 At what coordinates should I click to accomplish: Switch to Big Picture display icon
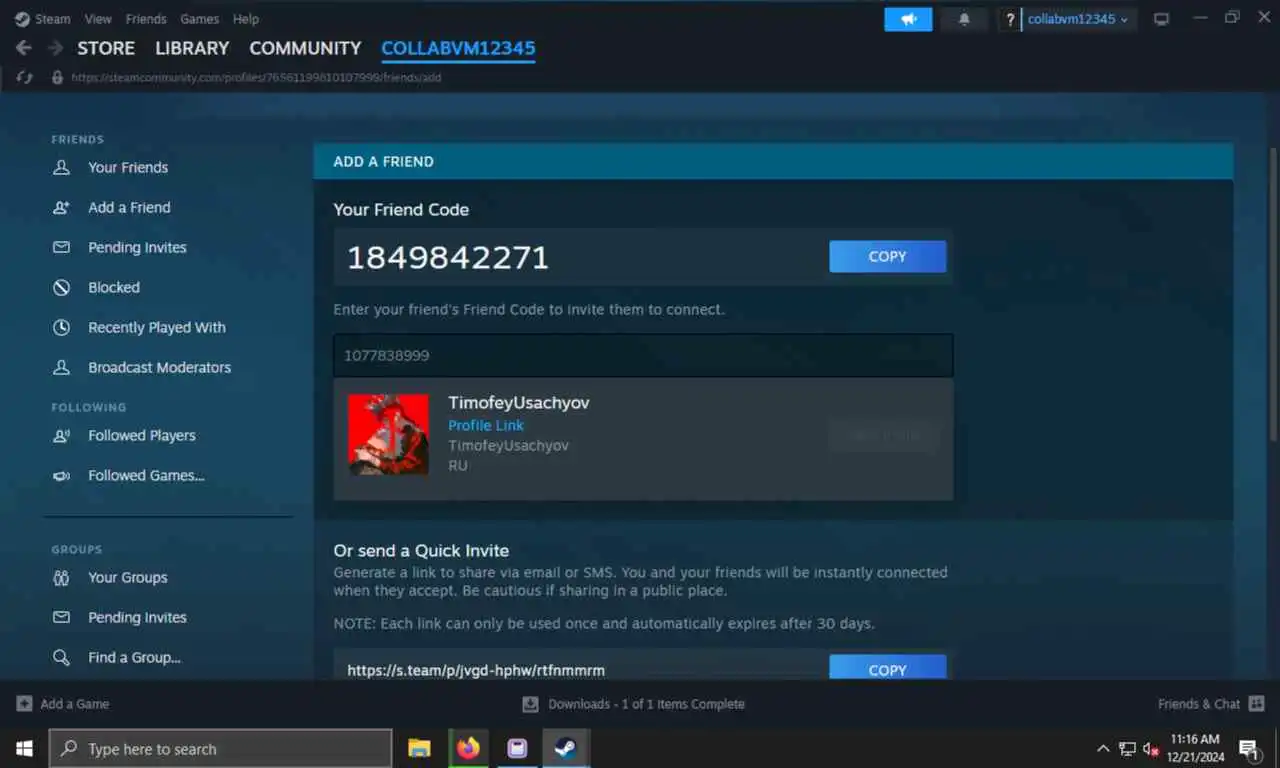[1161, 19]
